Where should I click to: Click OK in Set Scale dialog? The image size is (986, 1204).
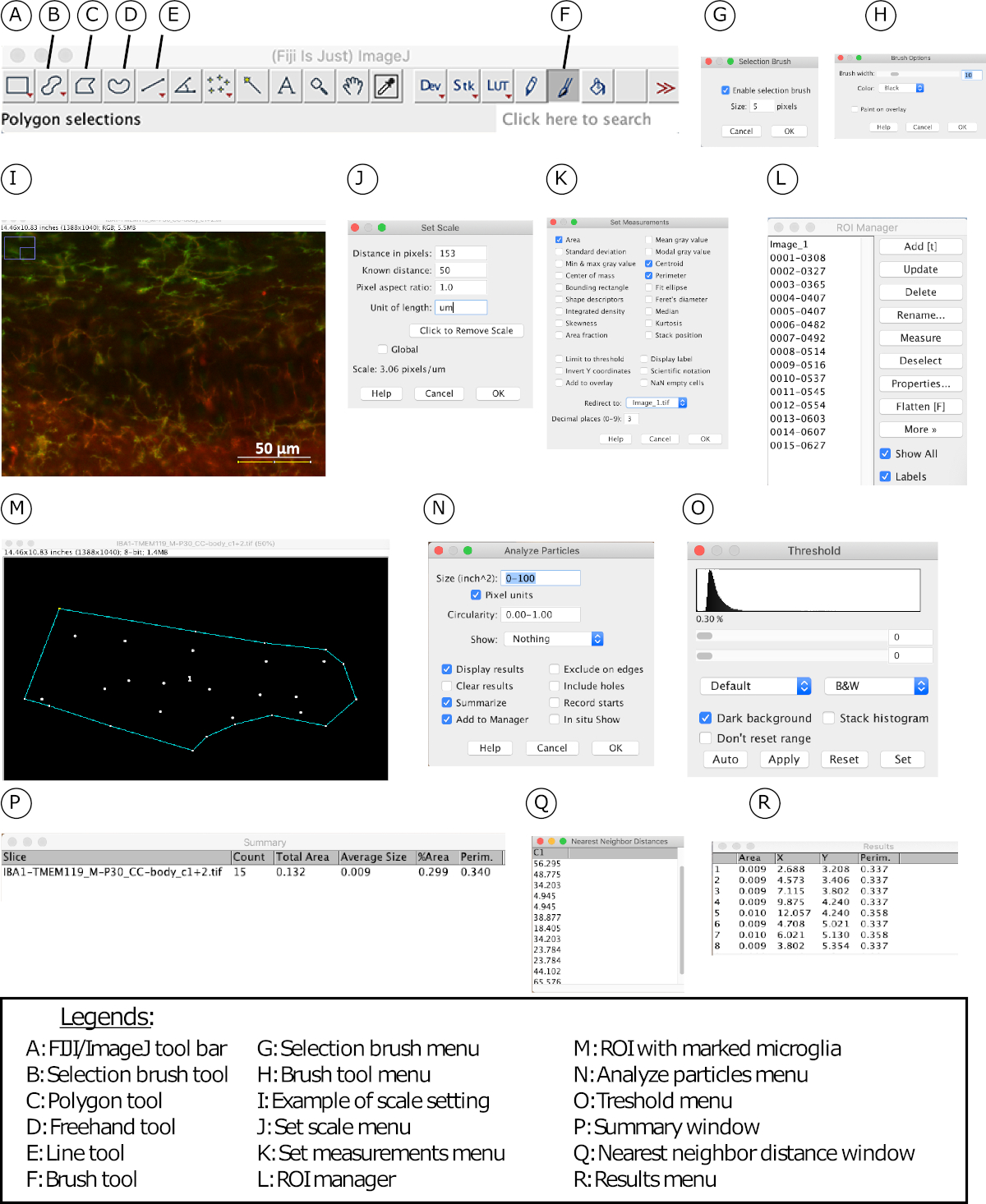pyautogui.click(x=498, y=393)
